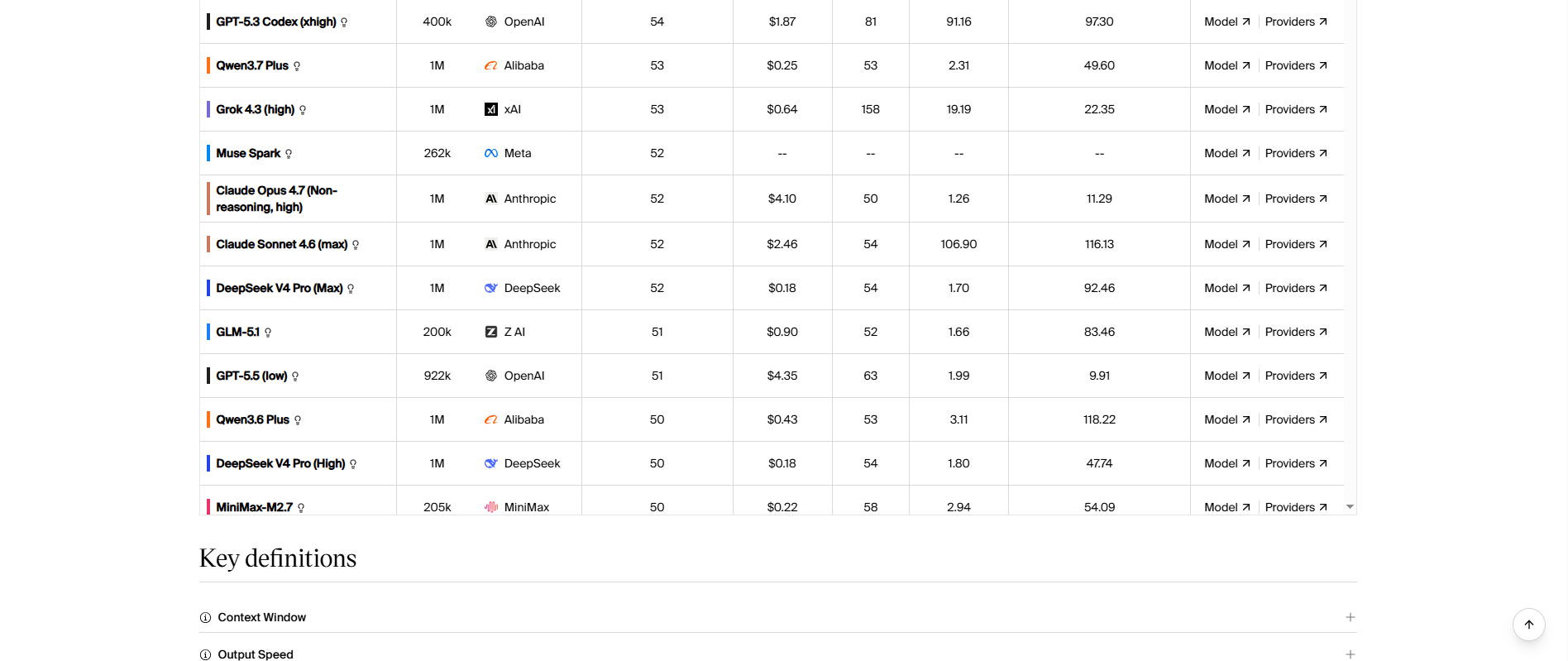1568x661 pixels.
Task: Click the reasoning lightbulb icon next to Muse Spark
Action: (x=289, y=154)
